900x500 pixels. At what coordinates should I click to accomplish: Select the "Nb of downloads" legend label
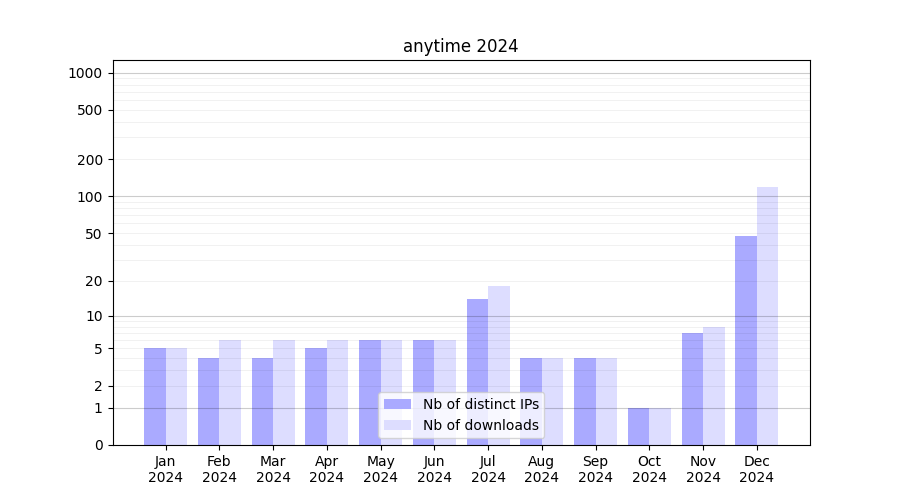pos(480,425)
